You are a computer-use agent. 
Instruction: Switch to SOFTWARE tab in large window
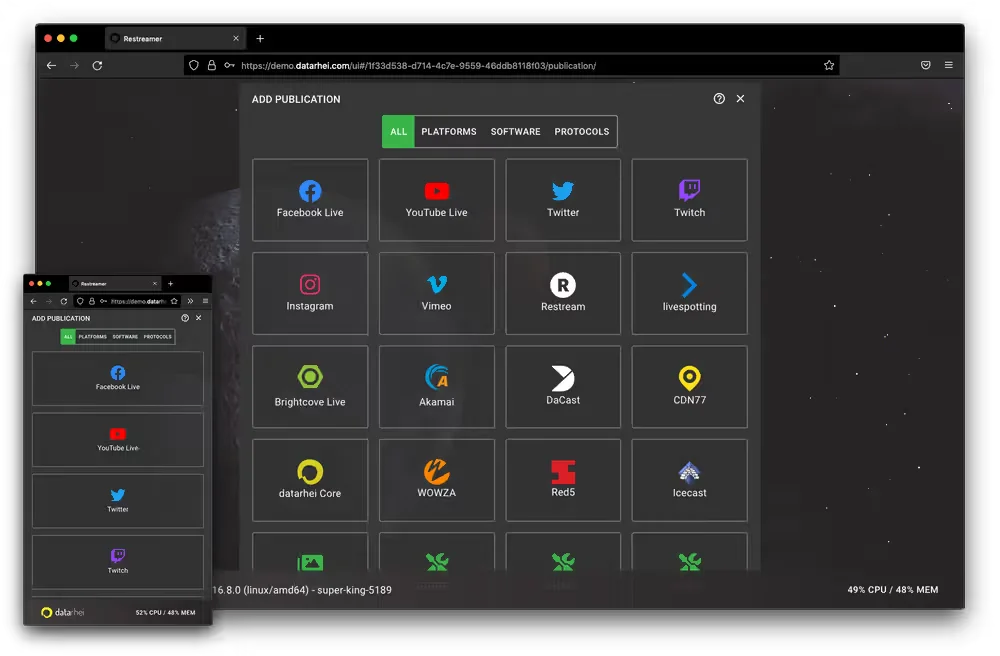coord(515,131)
